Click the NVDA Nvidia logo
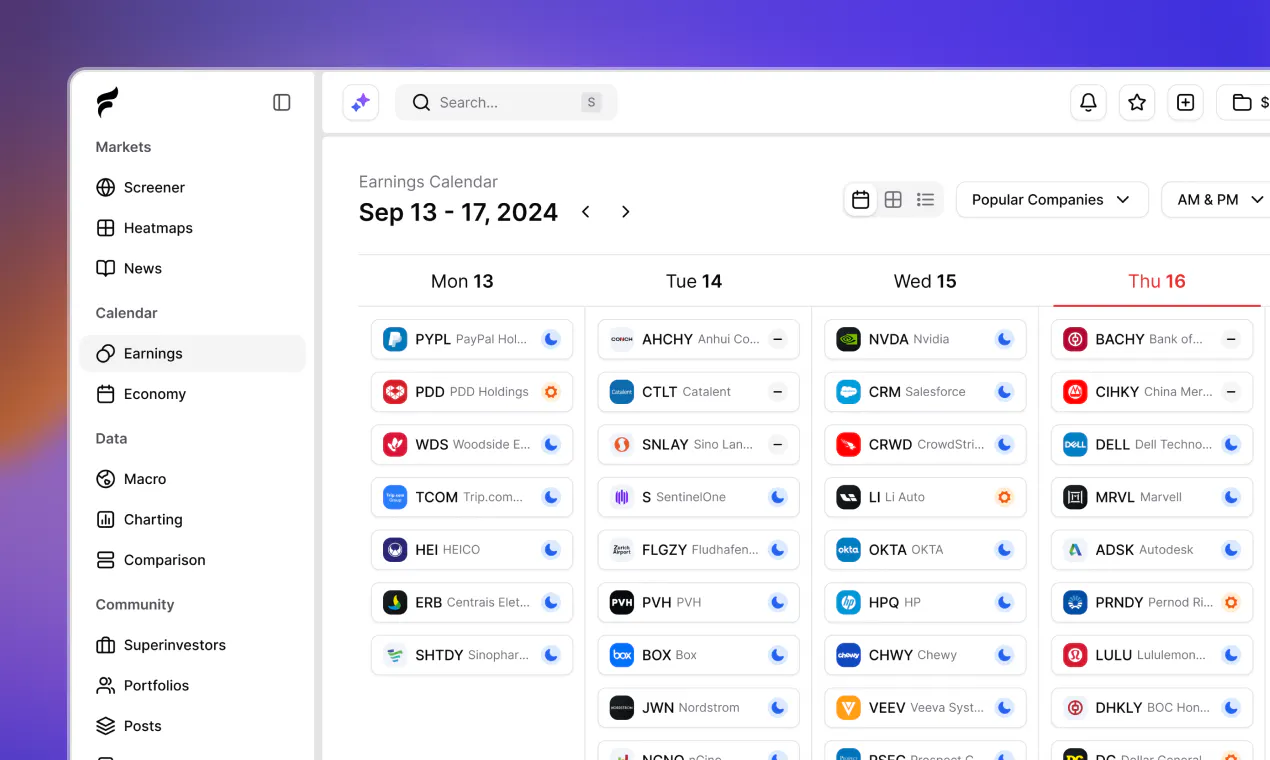 click(849, 339)
